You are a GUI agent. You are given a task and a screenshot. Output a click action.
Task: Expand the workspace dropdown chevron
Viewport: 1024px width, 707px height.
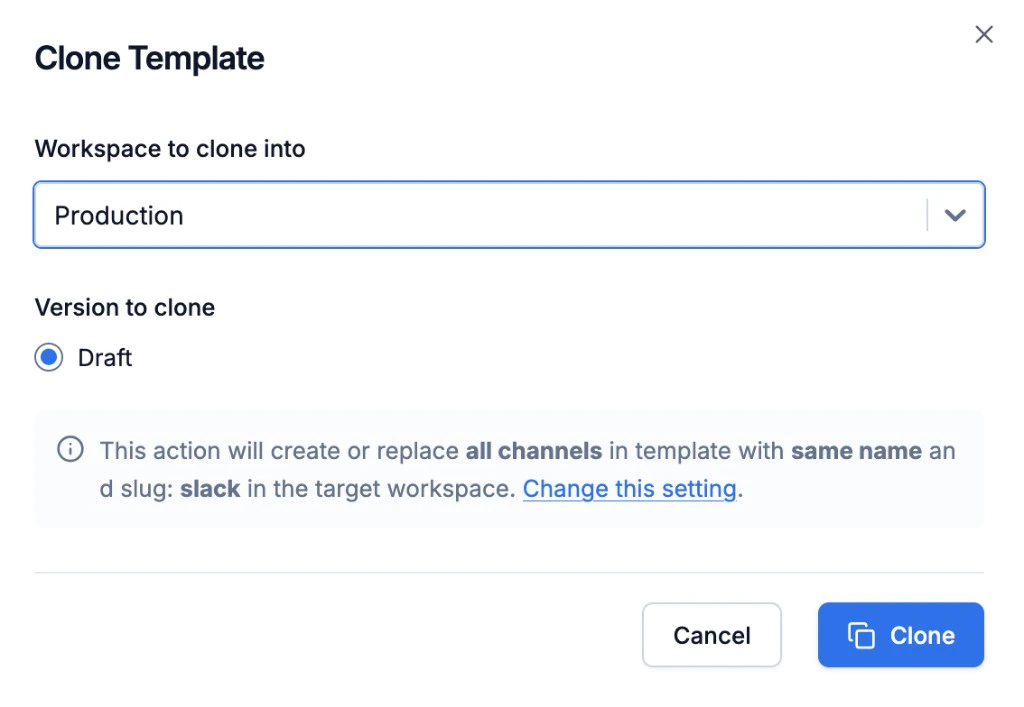pos(955,215)
